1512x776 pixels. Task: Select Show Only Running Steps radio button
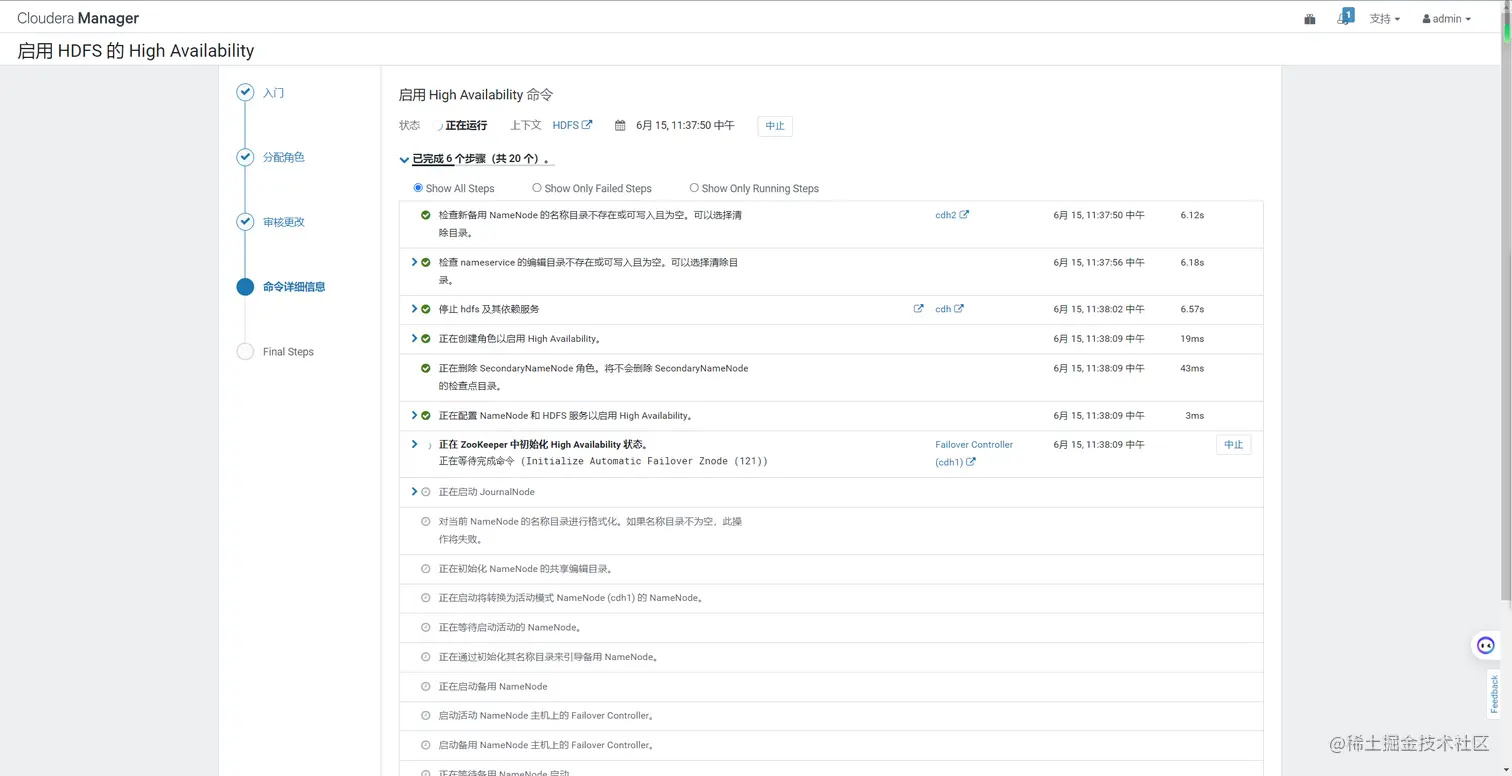[694, 188]
